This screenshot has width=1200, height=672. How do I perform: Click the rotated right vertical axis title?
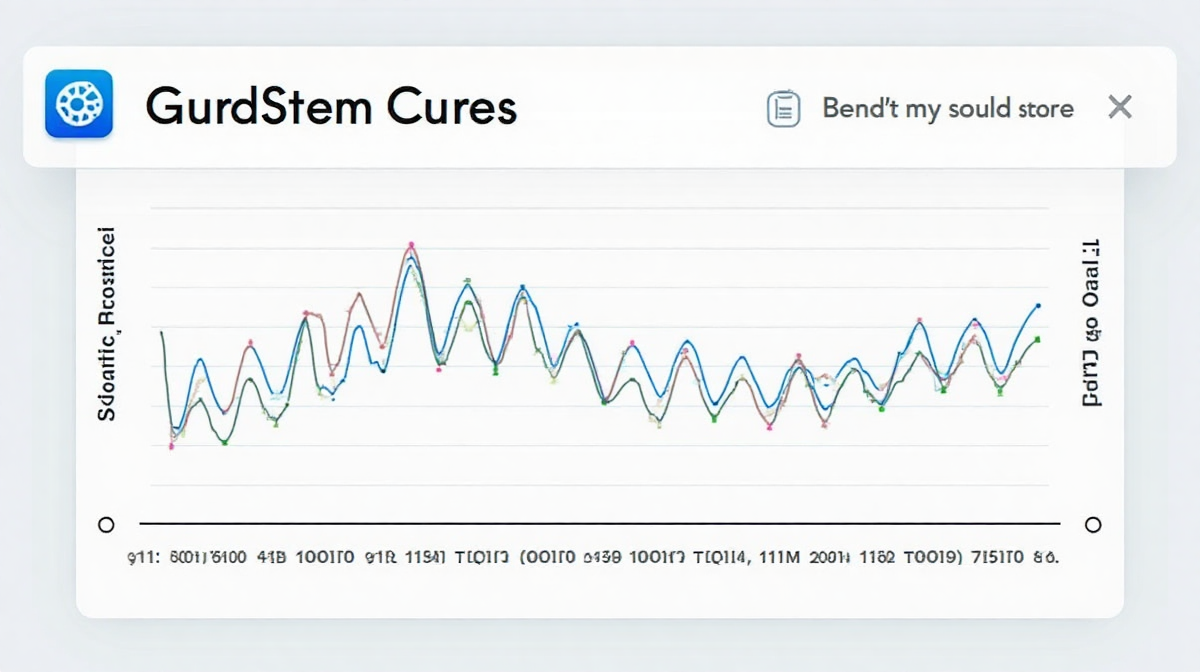(1091, 322)
